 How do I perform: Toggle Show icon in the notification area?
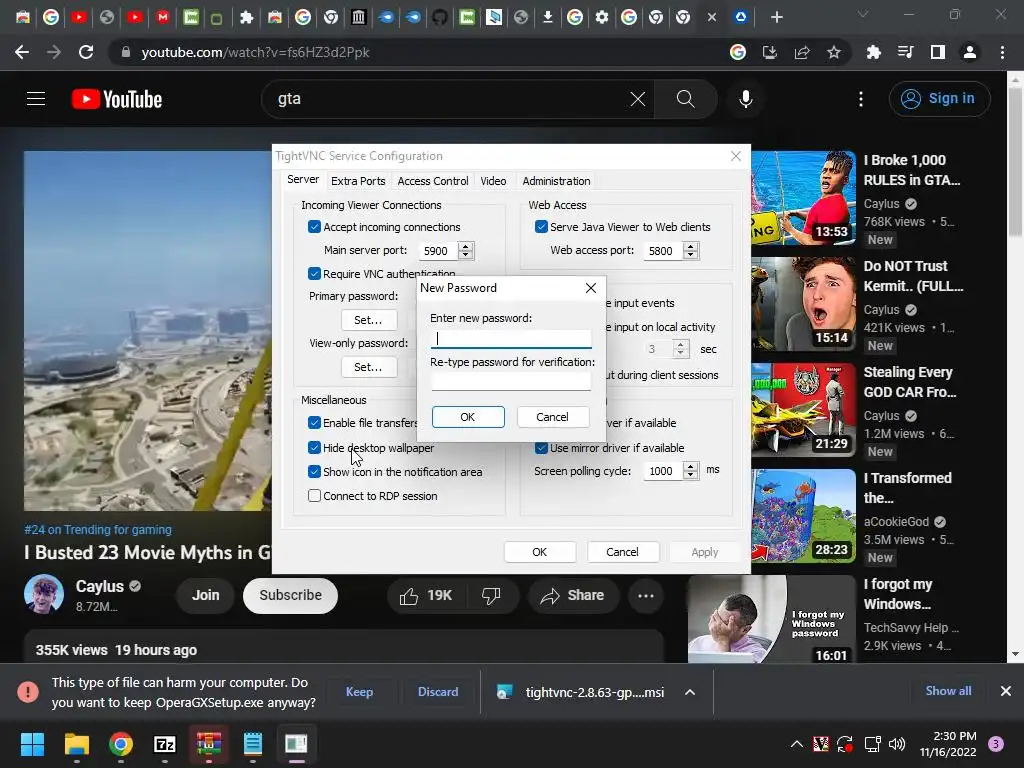pos(314,472)
